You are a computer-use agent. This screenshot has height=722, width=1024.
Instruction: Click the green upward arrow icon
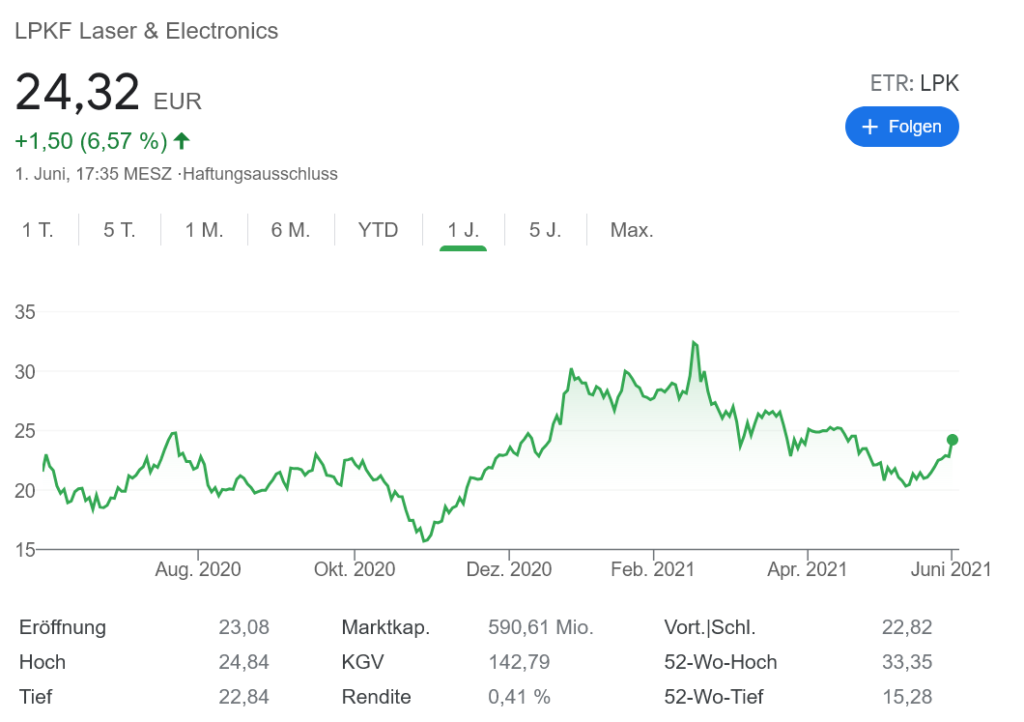point(180,140)
